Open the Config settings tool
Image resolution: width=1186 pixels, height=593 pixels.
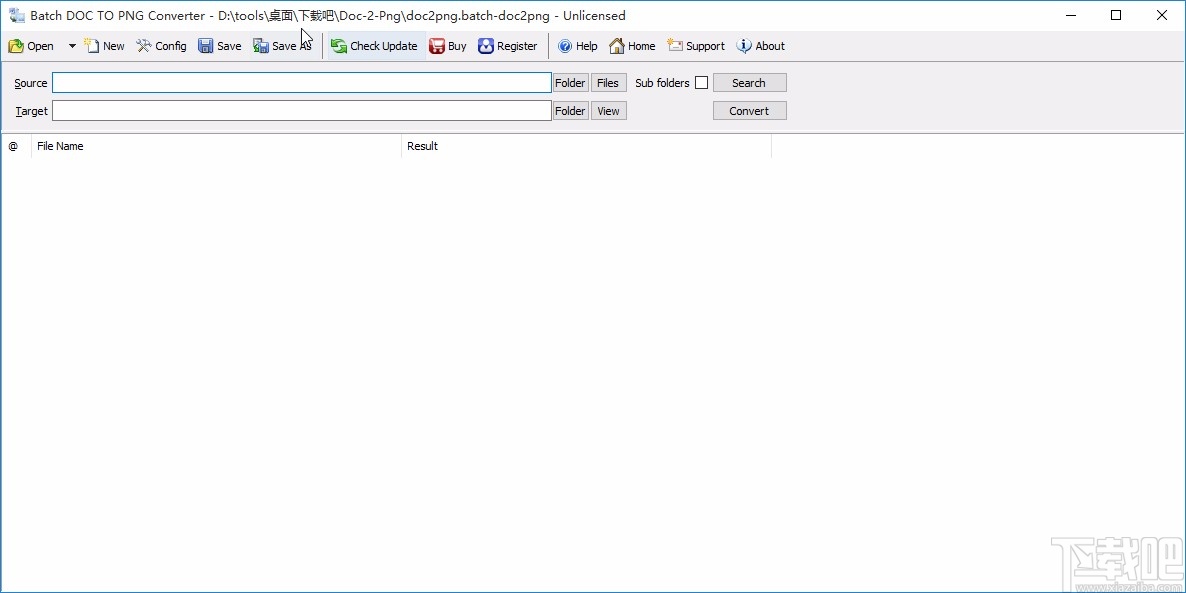[x=161, y=46]
